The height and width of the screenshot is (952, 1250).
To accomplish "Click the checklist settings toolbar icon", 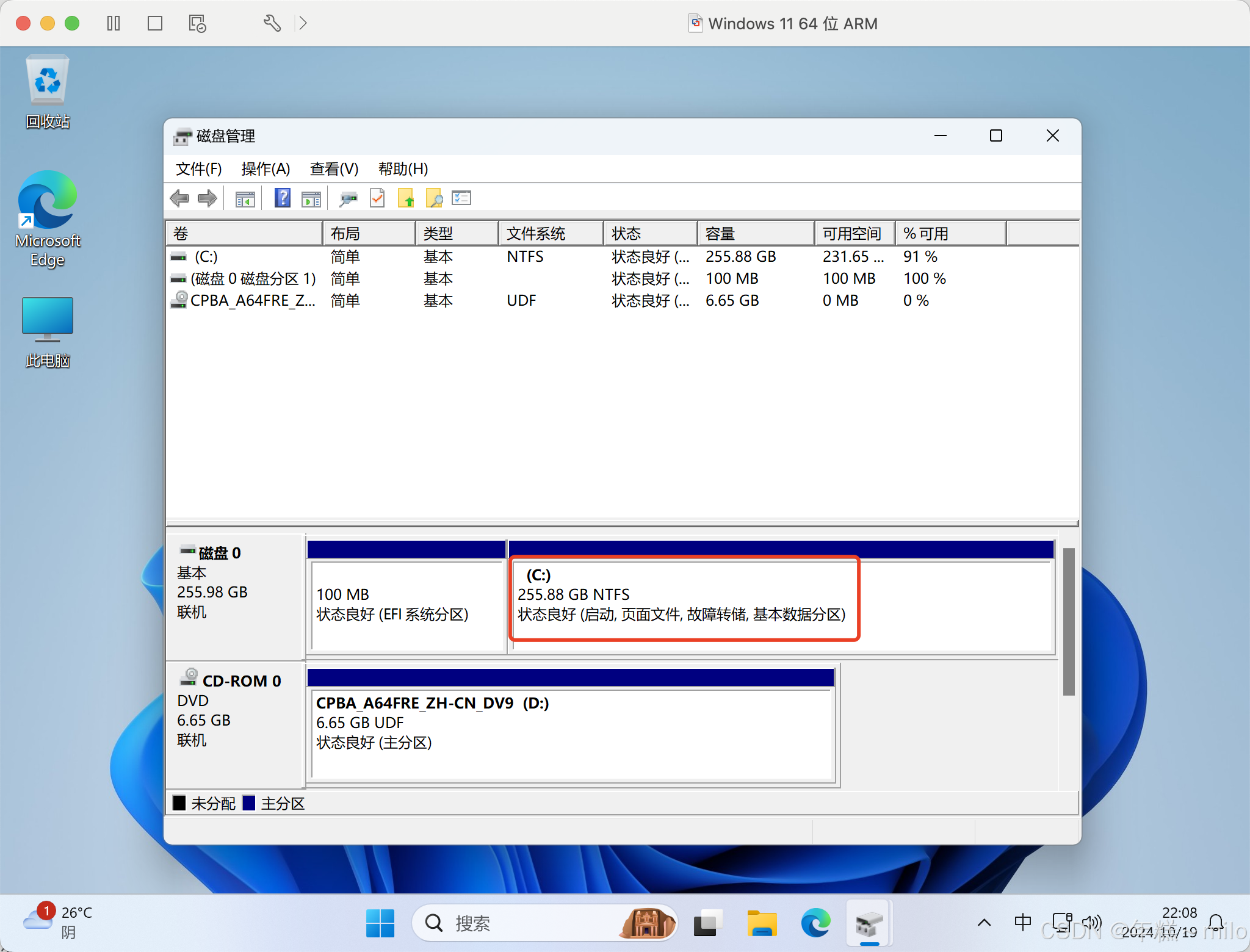I will pos(461,198).
